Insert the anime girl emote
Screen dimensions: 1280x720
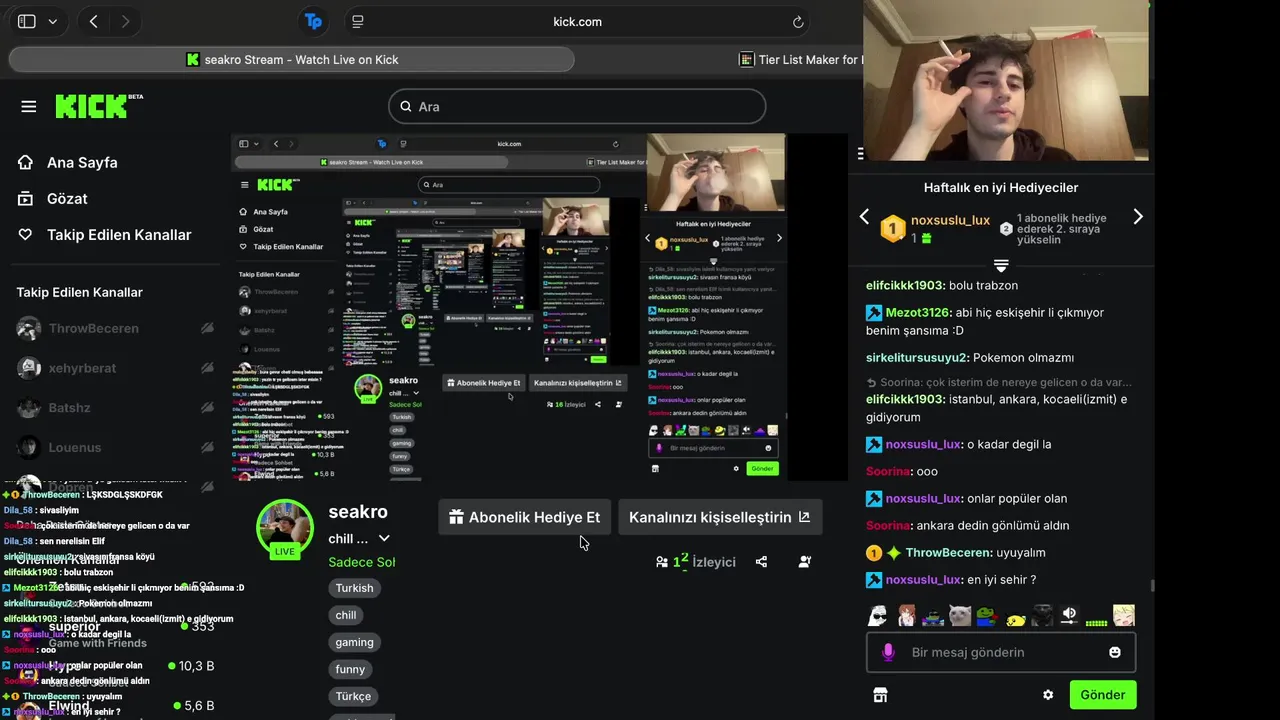pyautogui.click(x=906, y=616)
